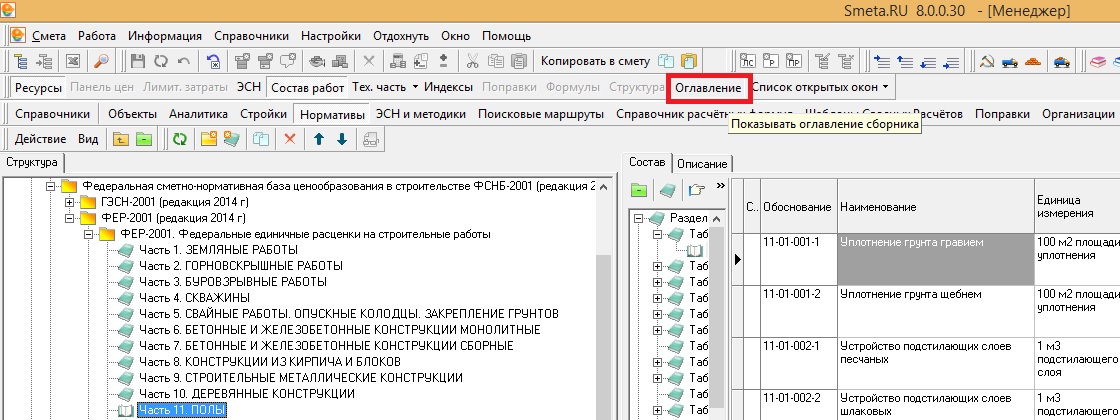Collapse the ФЕР-2001 (редакция 2014 г) tree node
This screenshot has width=1120, height=420.
pos(70,218)
